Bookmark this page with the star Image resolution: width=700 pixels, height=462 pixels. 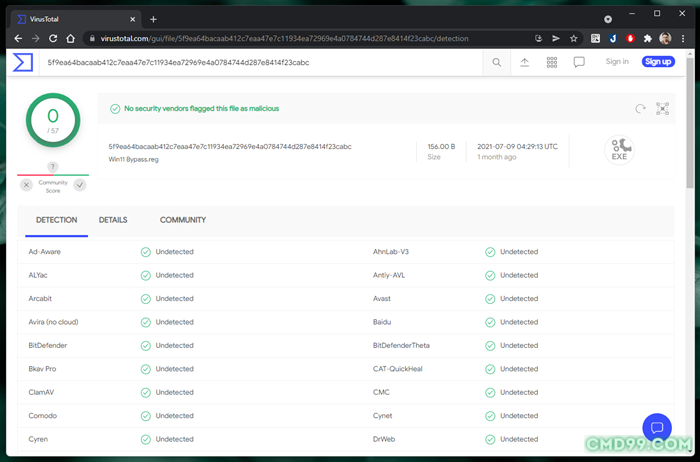(x=574, y=38)
